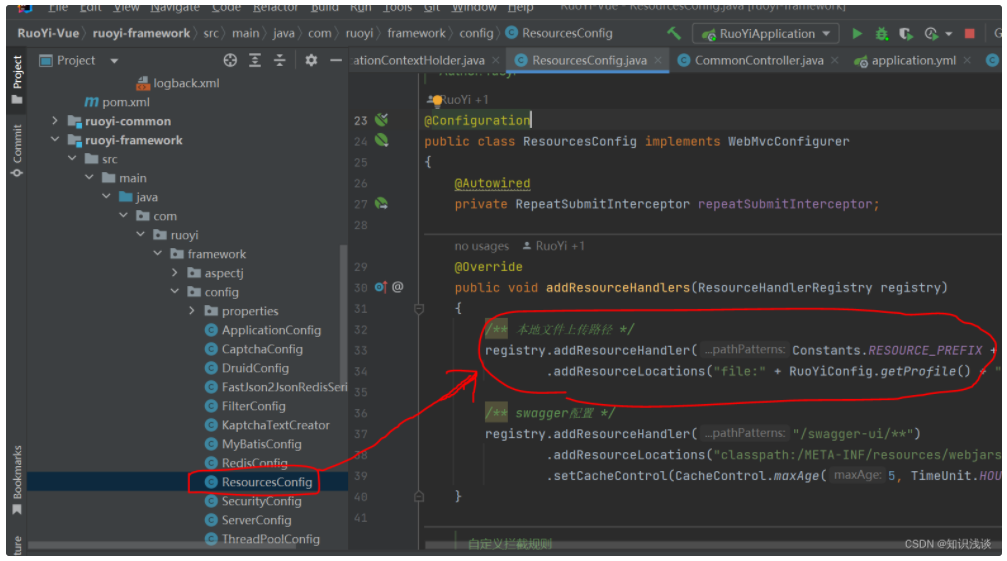Click the ruoyi-framework breadcrumb

point(141,33)
